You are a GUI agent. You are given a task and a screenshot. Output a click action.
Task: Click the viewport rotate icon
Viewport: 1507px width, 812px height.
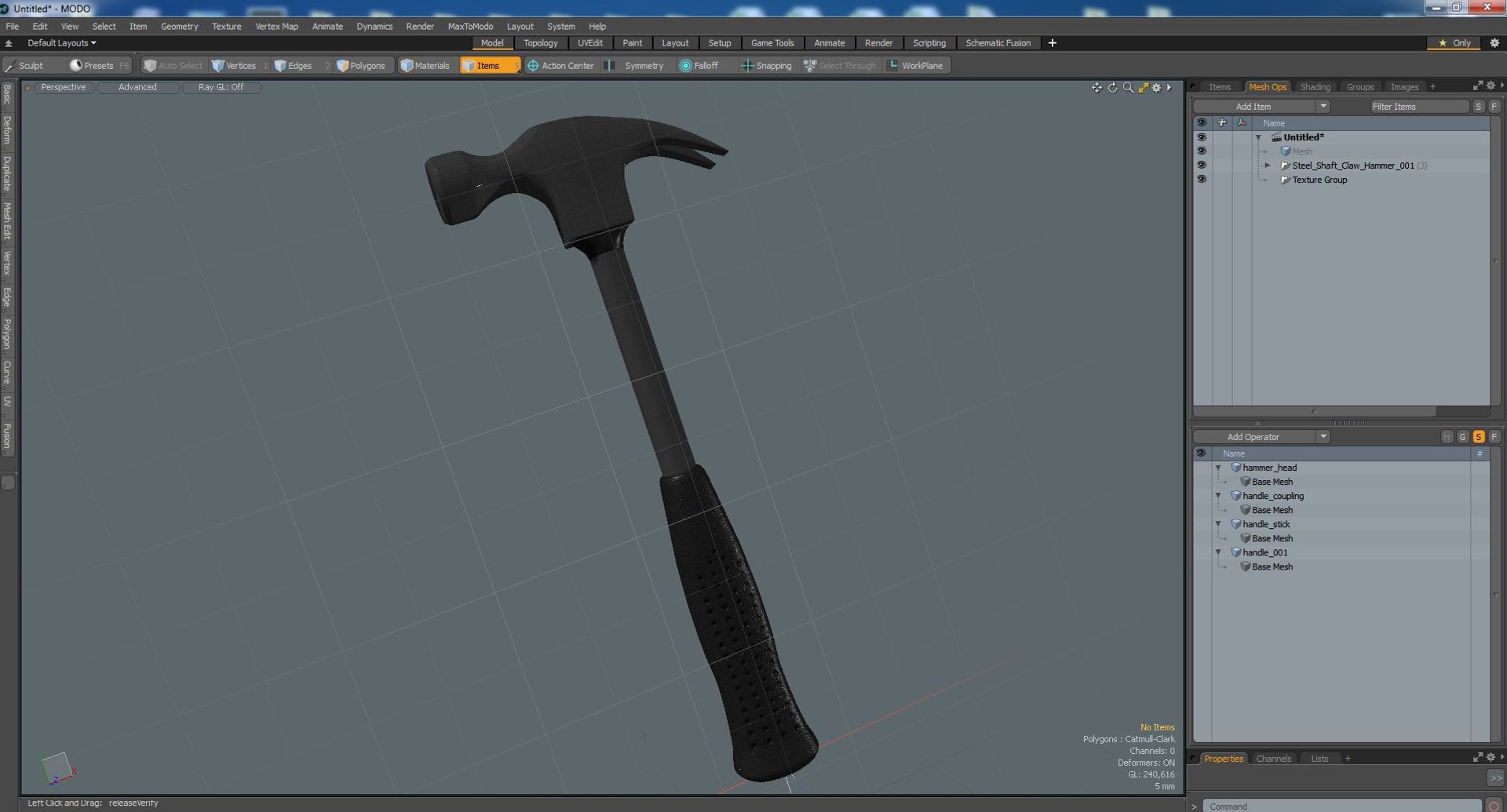[x=1112, y=88]
